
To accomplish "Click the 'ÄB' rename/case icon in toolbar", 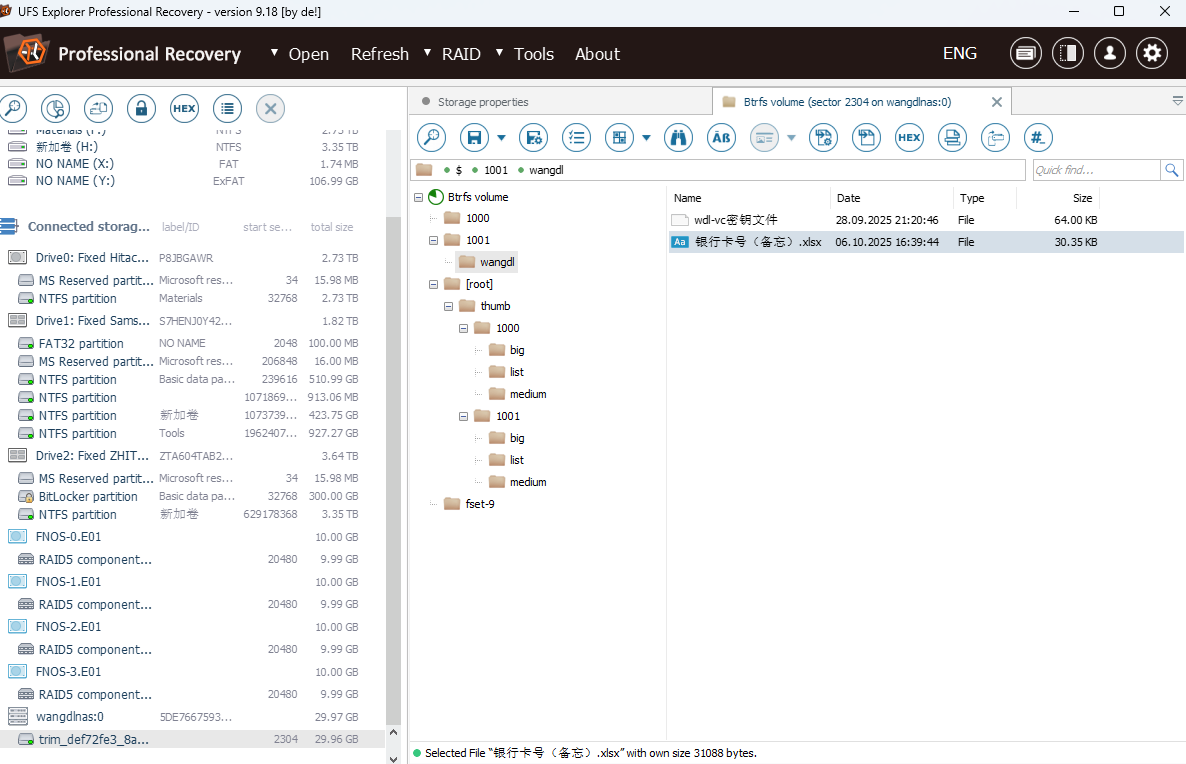I will (722, 138).
